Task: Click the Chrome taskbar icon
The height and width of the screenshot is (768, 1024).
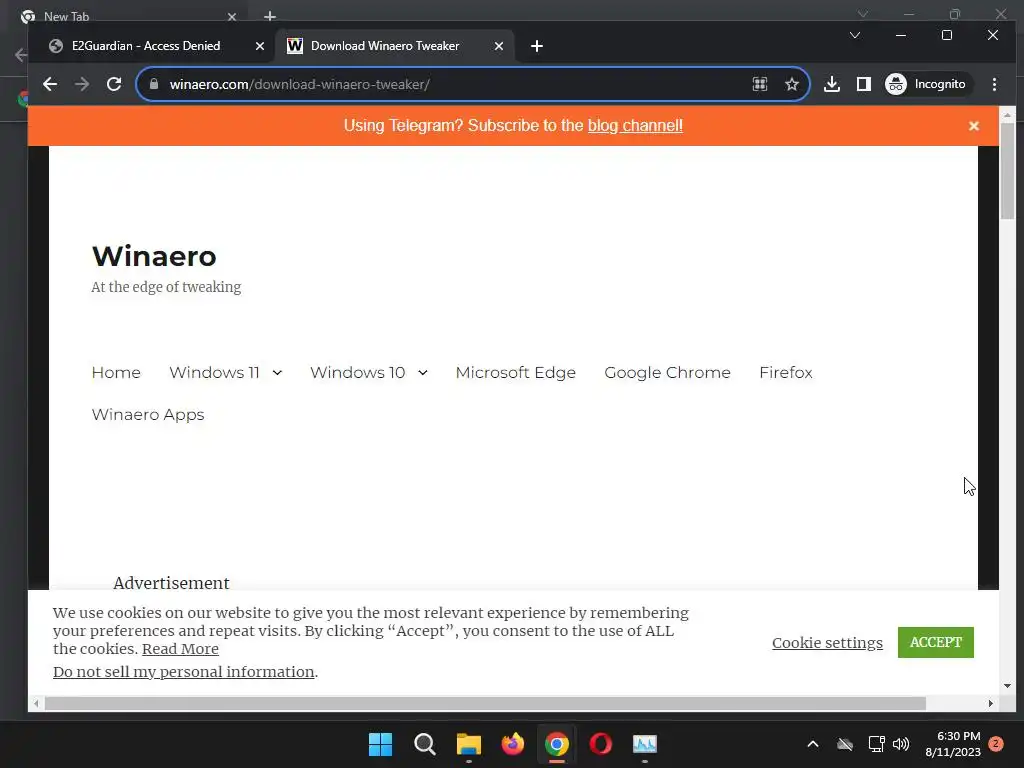Action: click(556, 744)
